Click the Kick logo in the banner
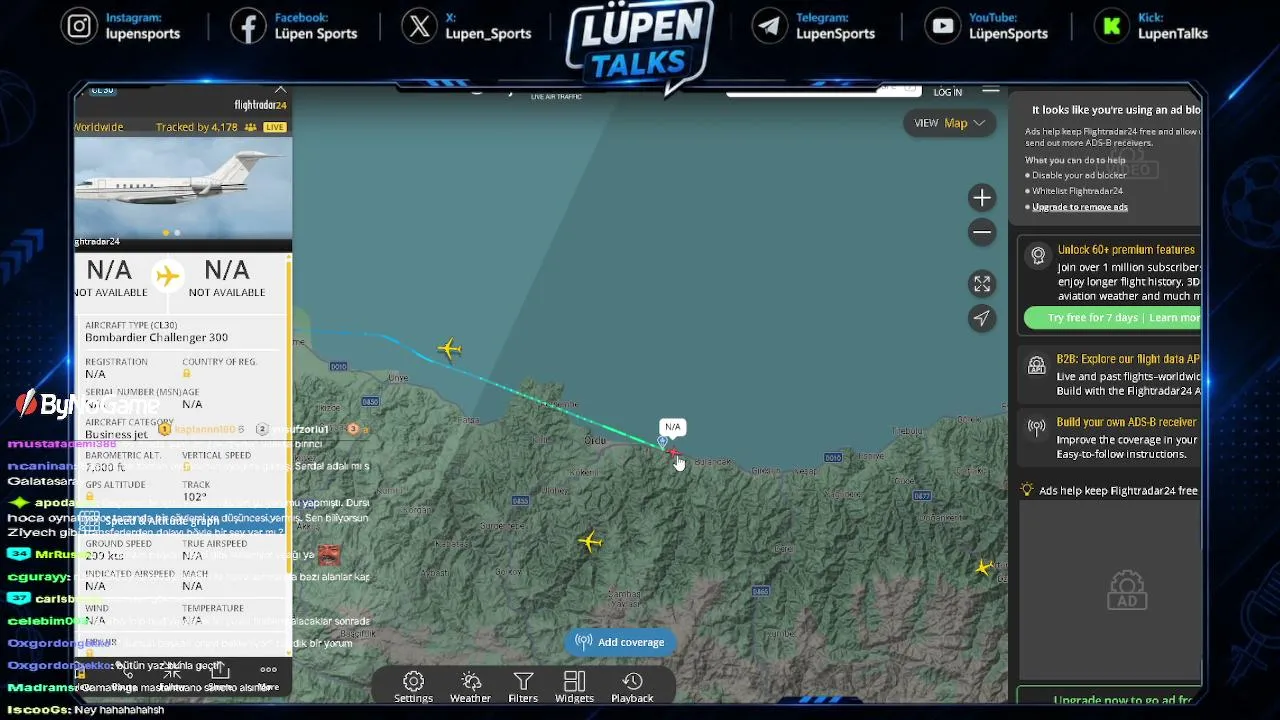Image resolution: width=1280 pixels, height=720 pixels. coord(1112,26)
